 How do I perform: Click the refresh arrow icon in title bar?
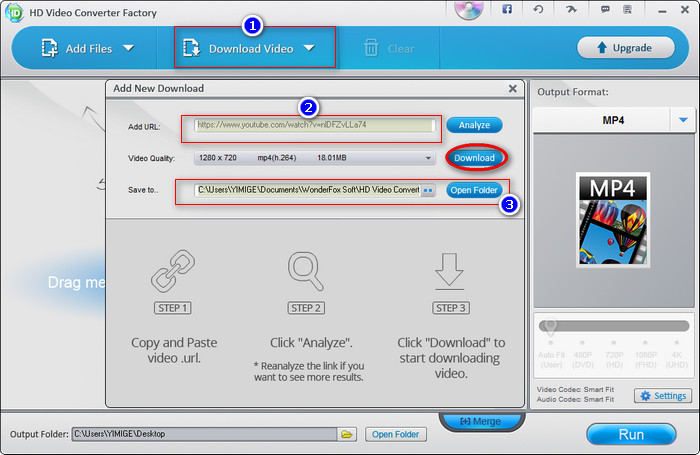(x=538, y=9)
